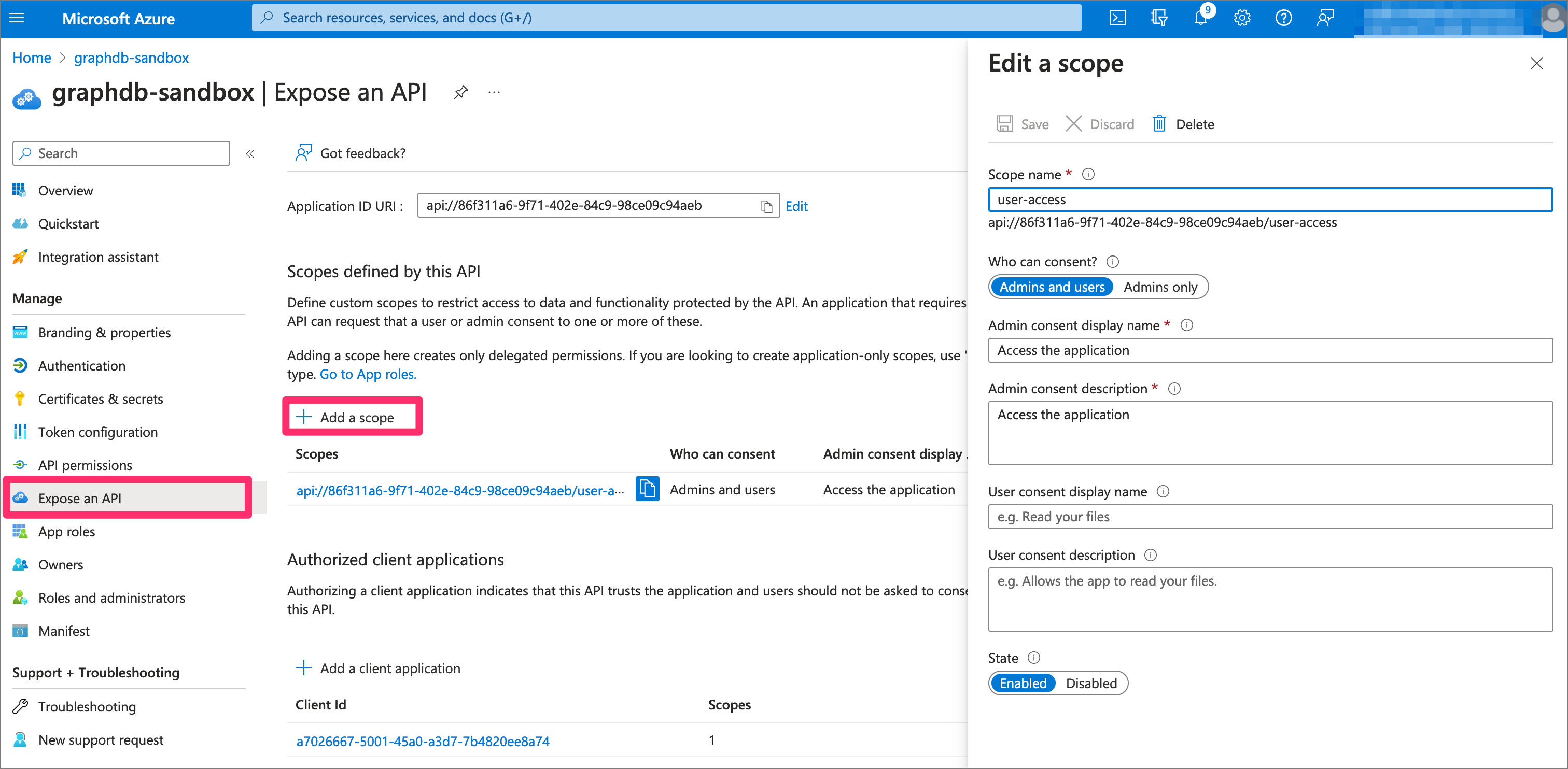The width and height of the screenshot is (1568, 769).
Task: Copy the Application ID URI
Action: (765, 206)
